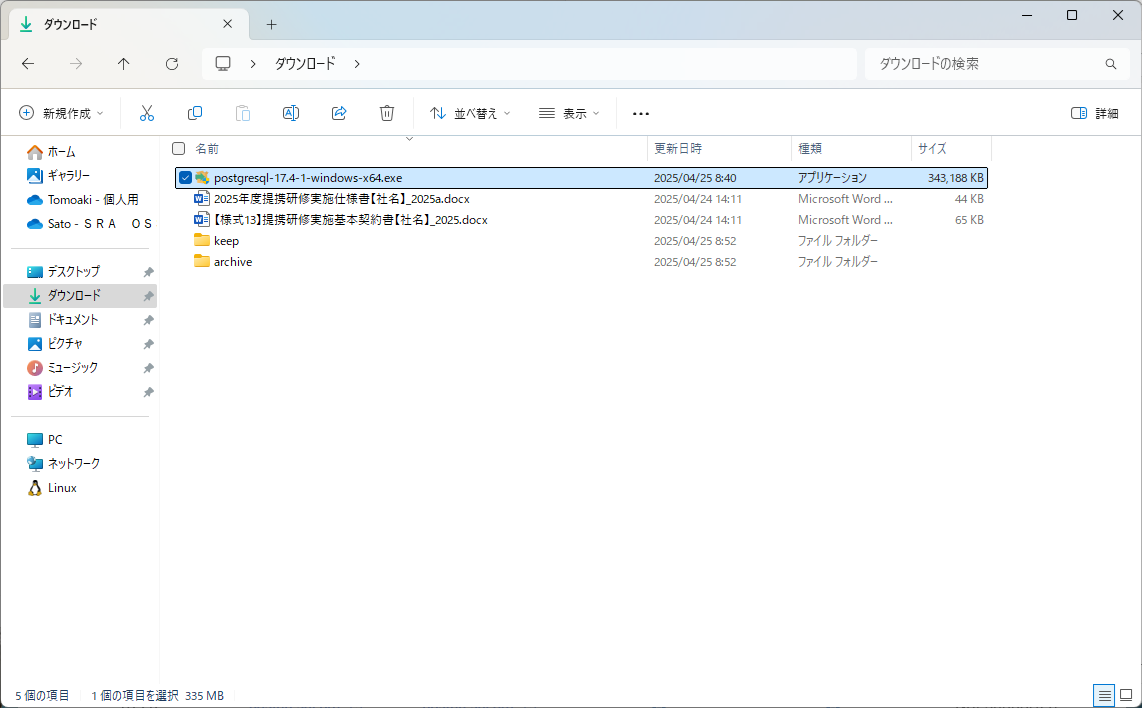1142x708 pixels.
Task: Expand the 新規作成 dropdown menu
Action: click(62, 113)
